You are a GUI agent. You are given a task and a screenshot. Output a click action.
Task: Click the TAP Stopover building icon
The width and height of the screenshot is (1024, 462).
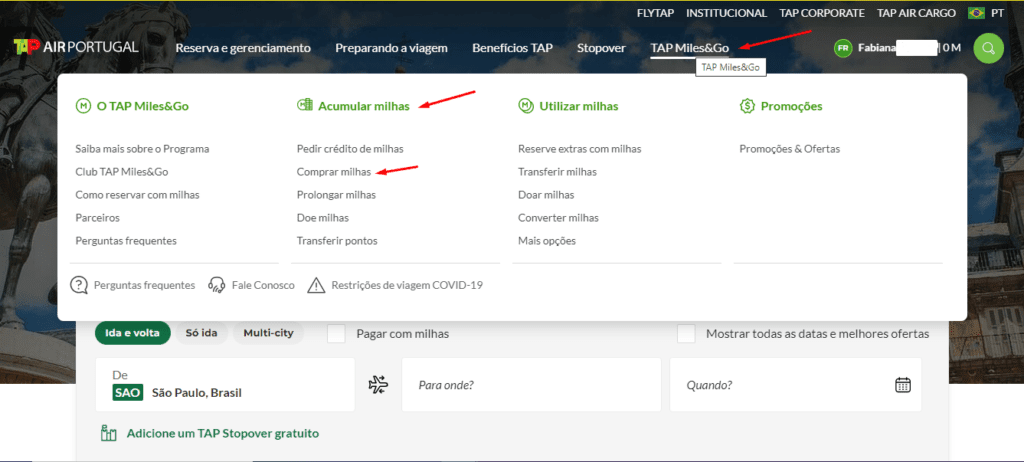point(109,433)
